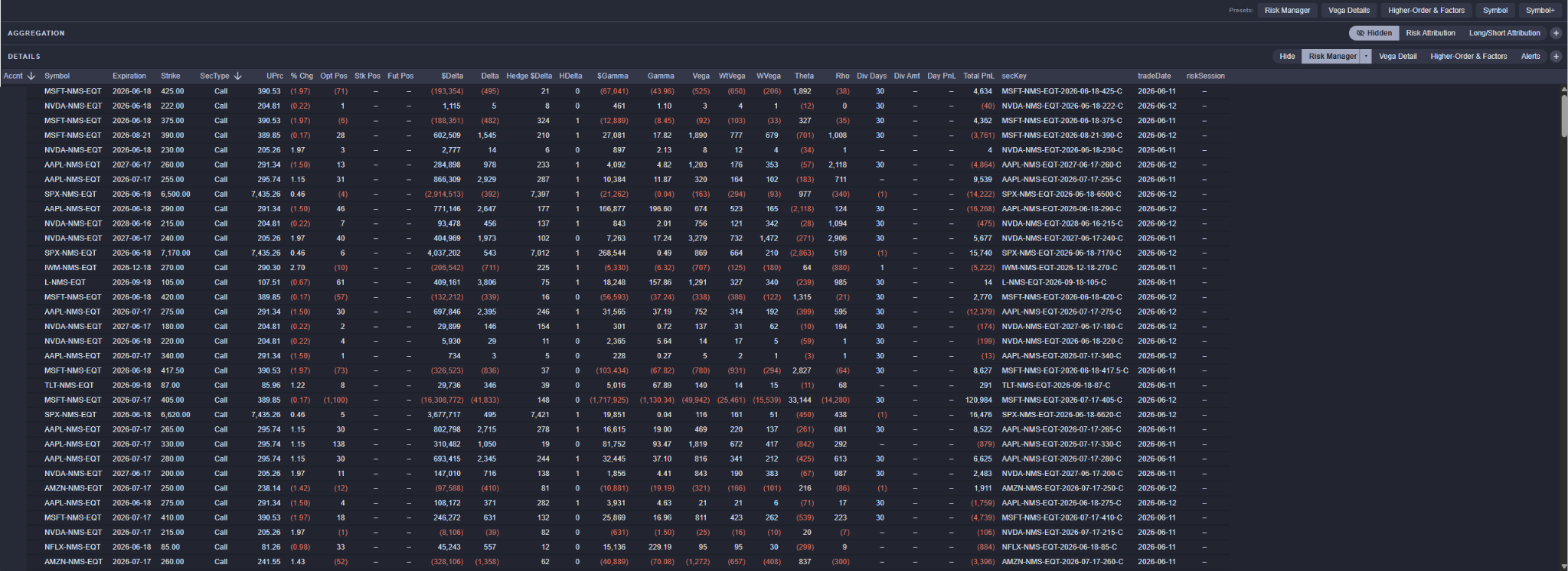Hide the Details grid via Hide button
This screenshot has width=1568, height=571.
tap(1288, 56)
